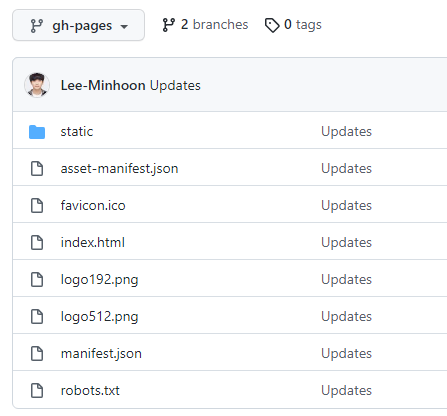Open the gh-pages branch dropdown
The height and width of the screenshot is (416, 447).
tap(78, 25)
